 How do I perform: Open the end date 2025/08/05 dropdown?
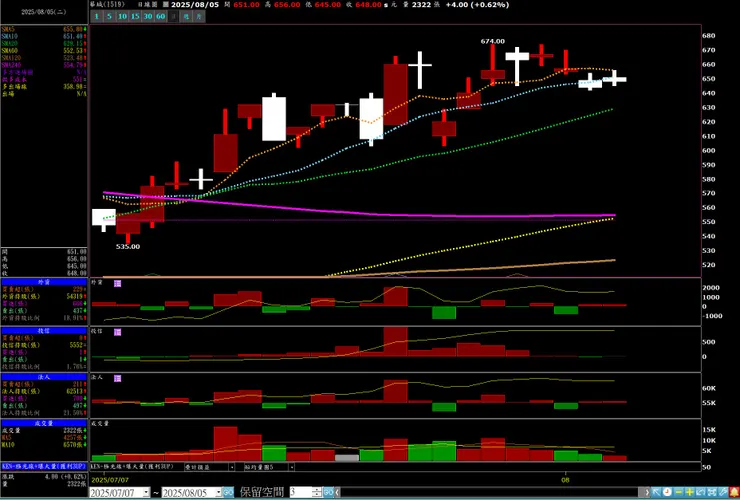point(218,492)
